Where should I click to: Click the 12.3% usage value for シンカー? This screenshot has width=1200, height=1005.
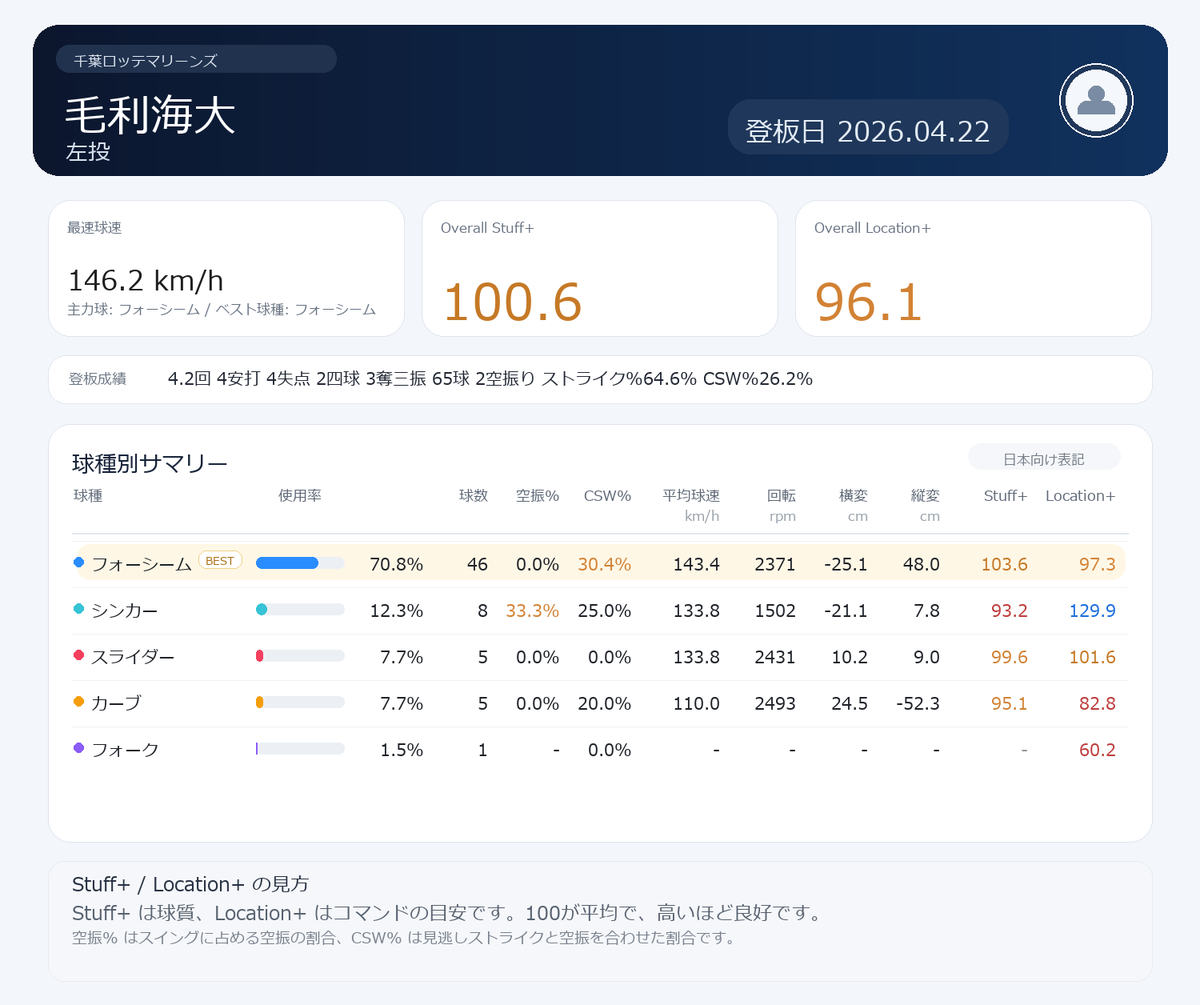[396, 610]
